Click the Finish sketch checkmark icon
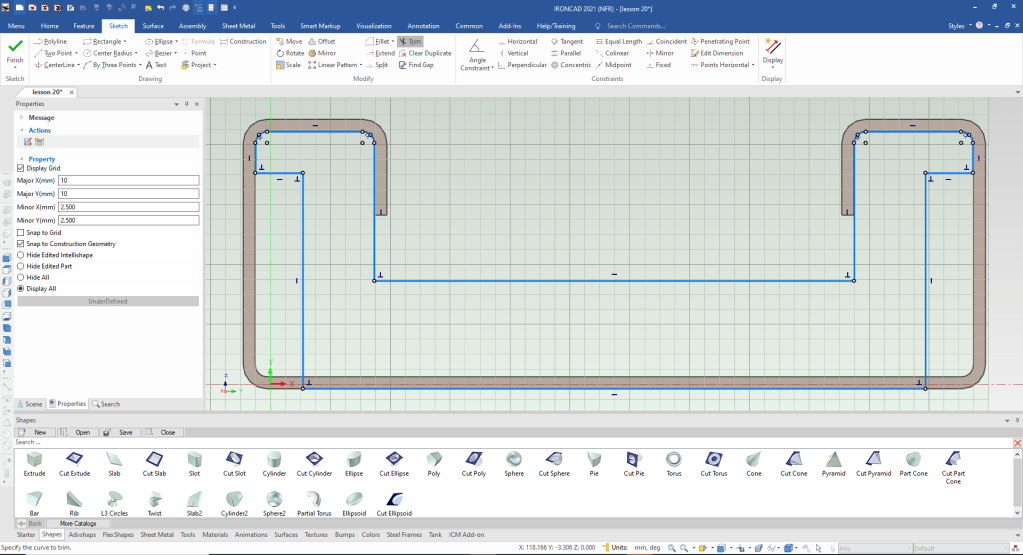1023x555 pixels. click(15, 46)
